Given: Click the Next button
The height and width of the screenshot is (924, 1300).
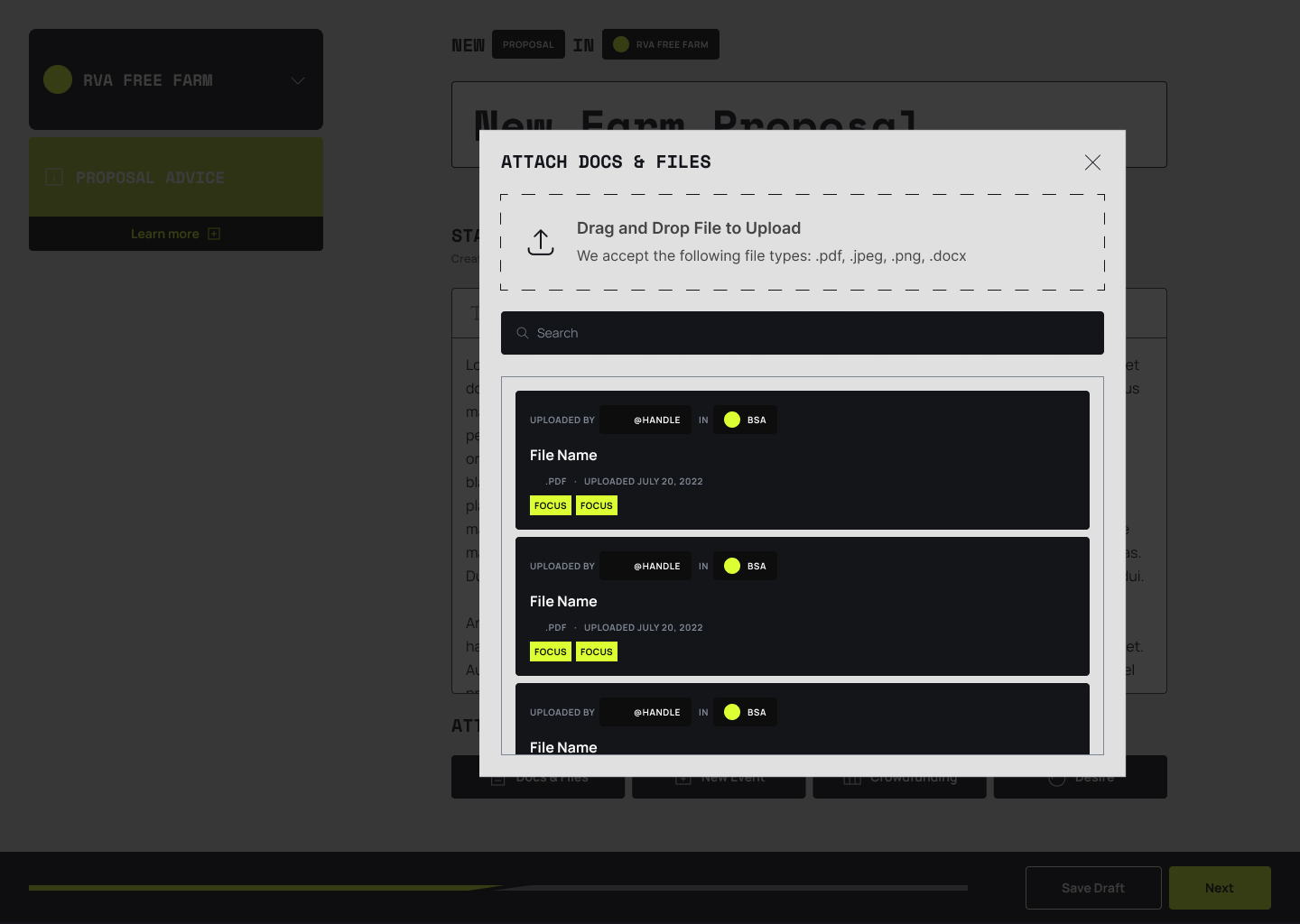Looking at the screenshot, I should pos(1220,888).
